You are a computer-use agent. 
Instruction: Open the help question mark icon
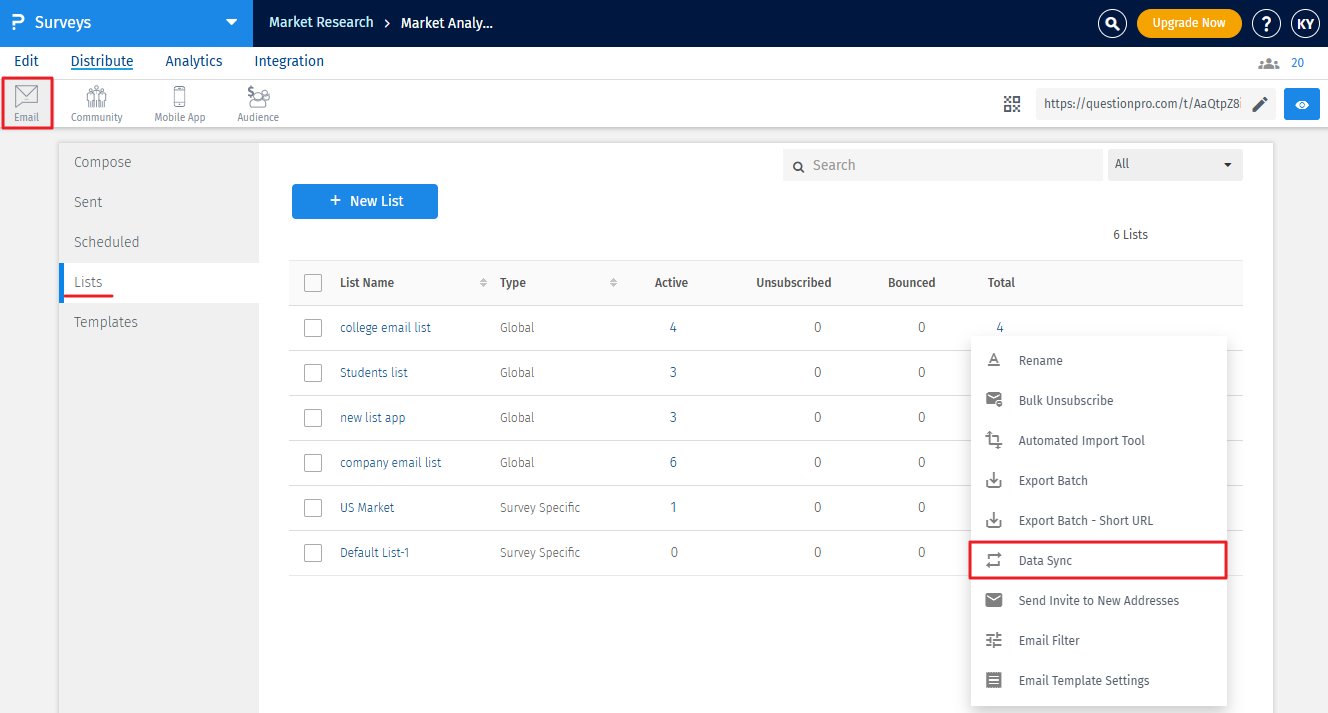(x=1266, y=23)
